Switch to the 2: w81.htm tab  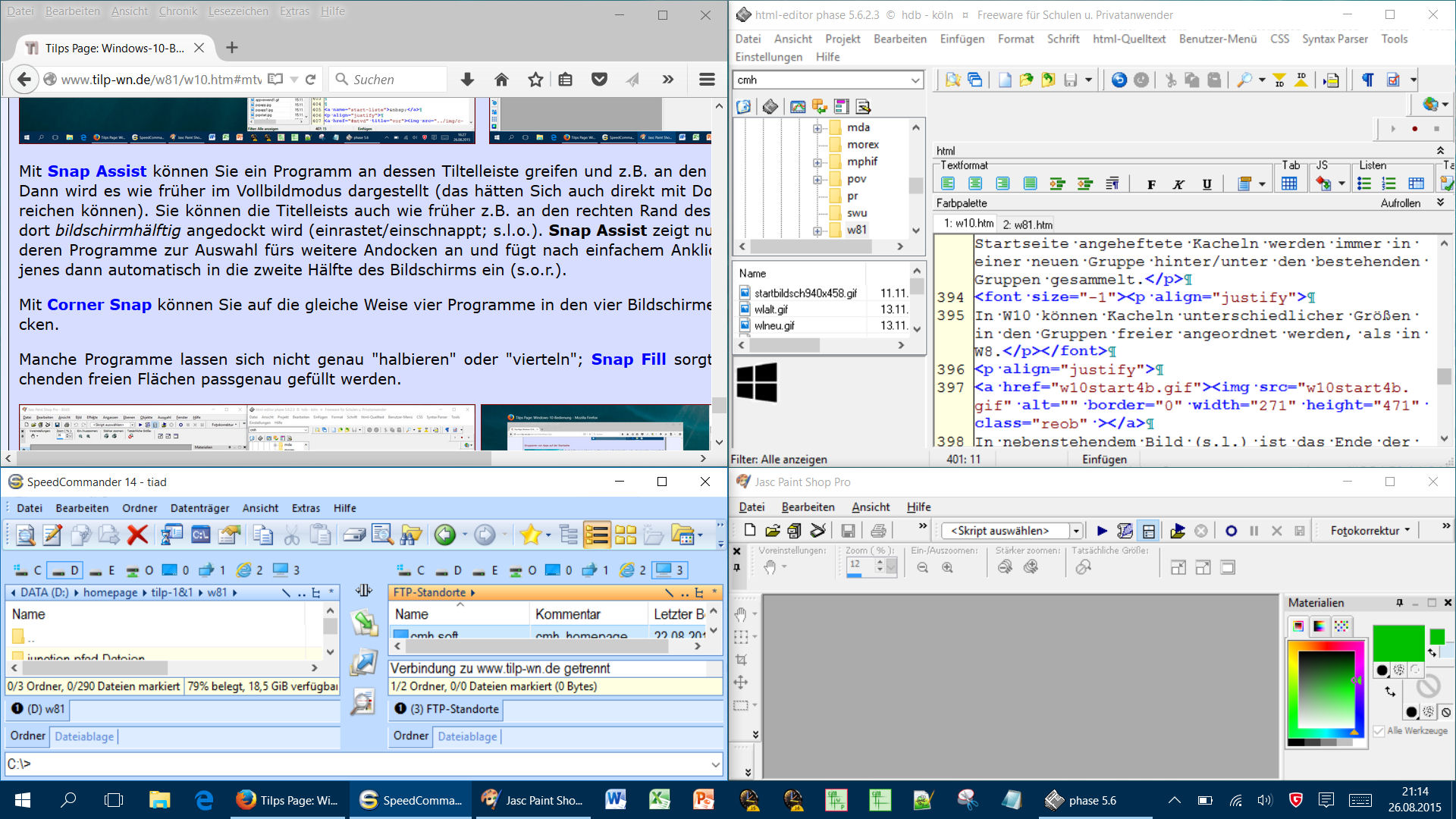1028,224
